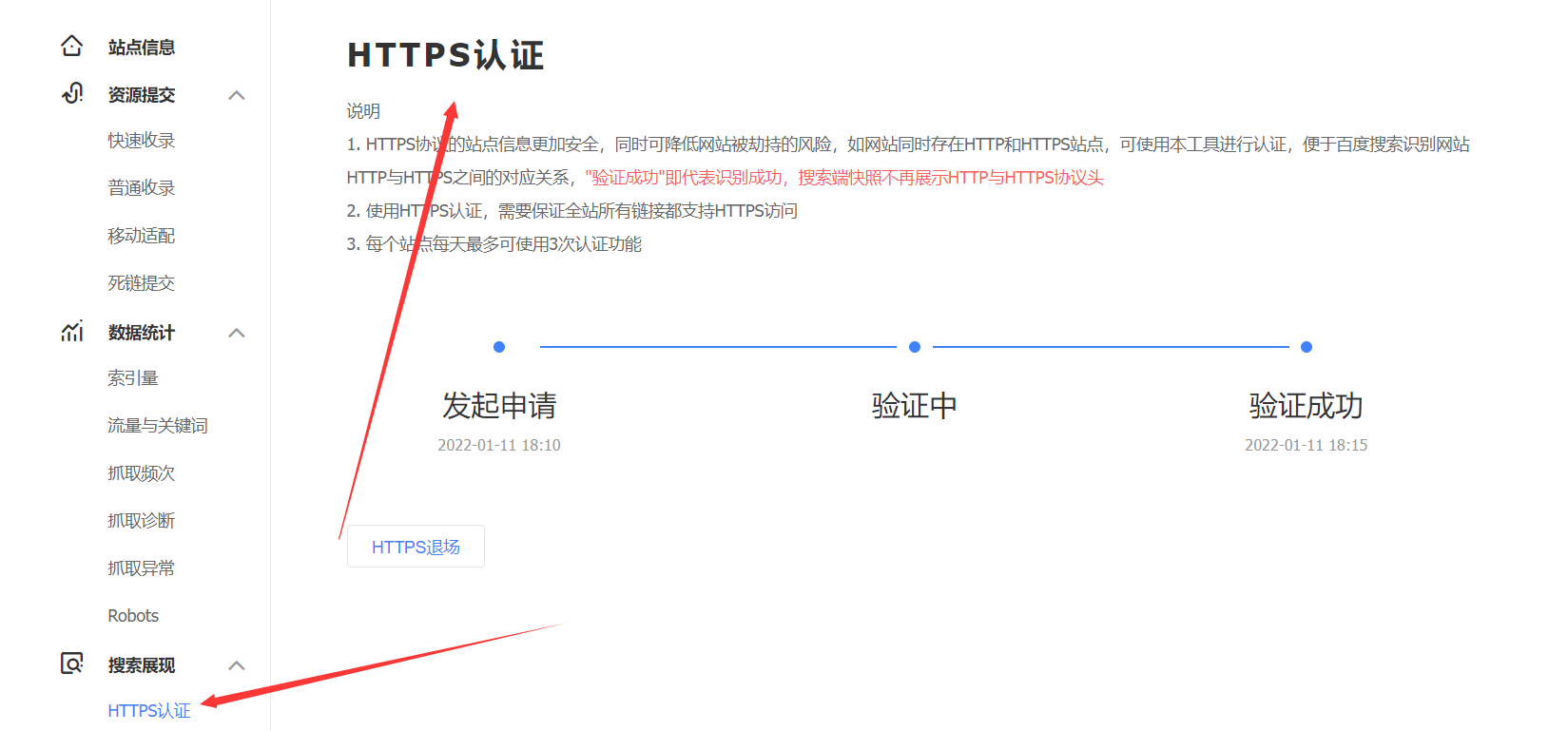Click the 数据统计 chart icon
Screen dimensions: 1568x731
coord(72,331)
